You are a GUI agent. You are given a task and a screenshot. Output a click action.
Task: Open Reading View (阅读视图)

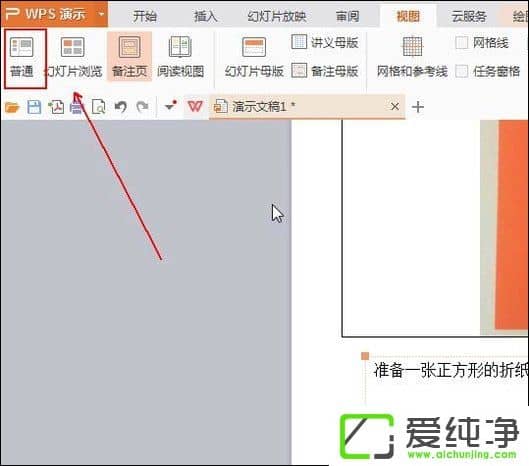pyautogui.click(x=180, y=57)
